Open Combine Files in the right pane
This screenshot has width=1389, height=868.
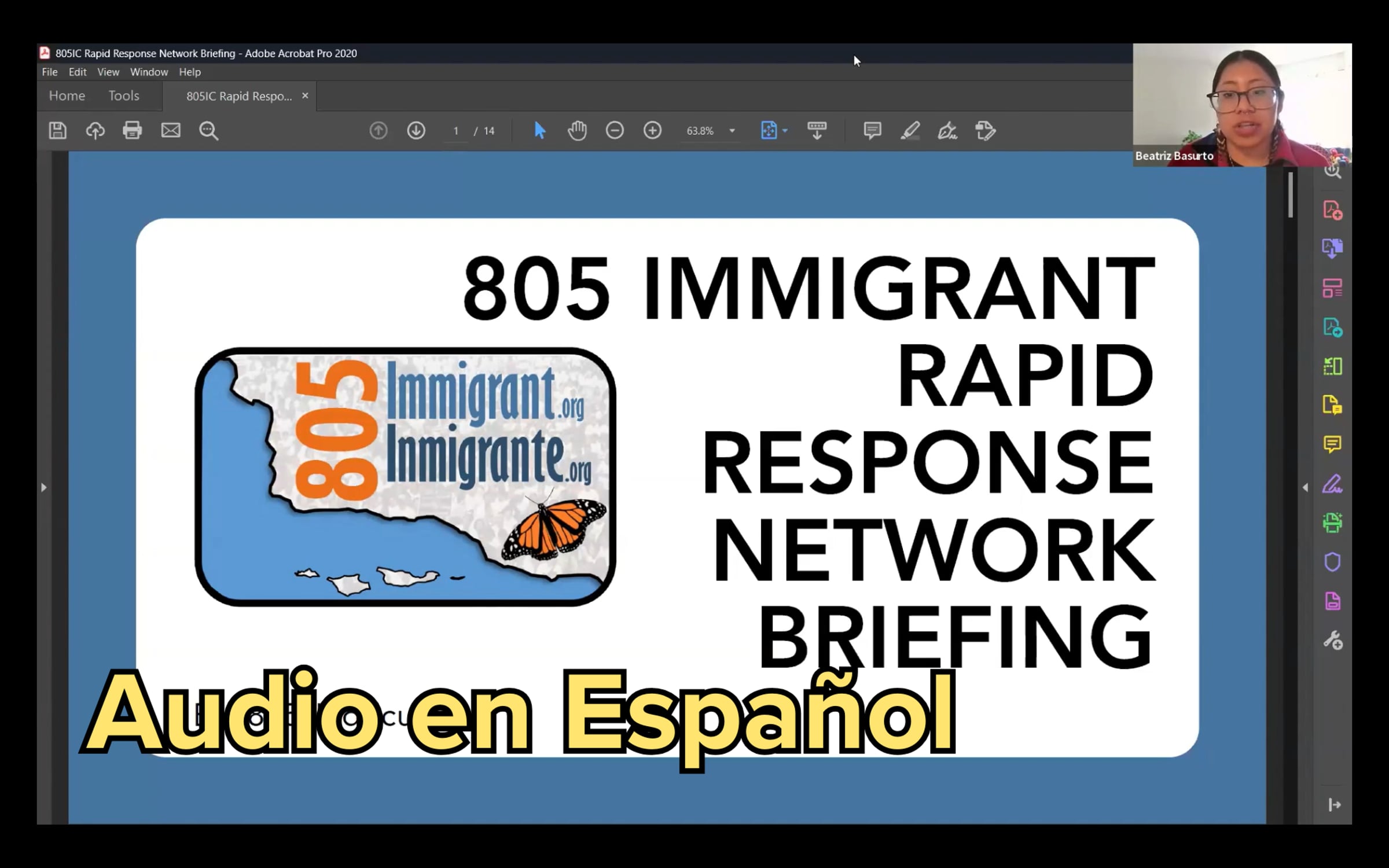(x=1332, y=248)
